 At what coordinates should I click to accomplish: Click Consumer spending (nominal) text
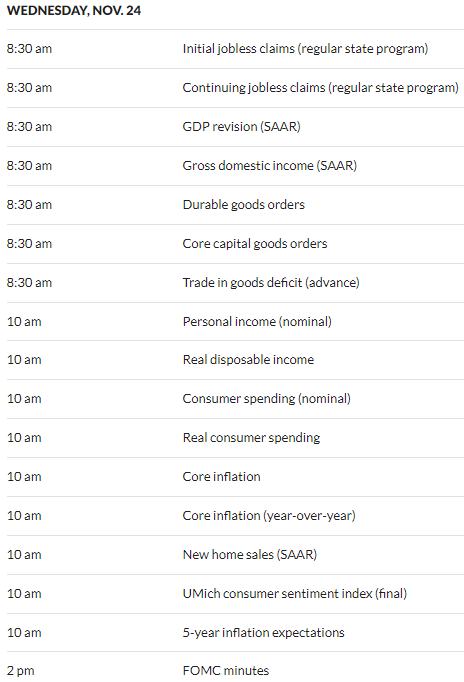pyautogui.click(x=267, y=399)
